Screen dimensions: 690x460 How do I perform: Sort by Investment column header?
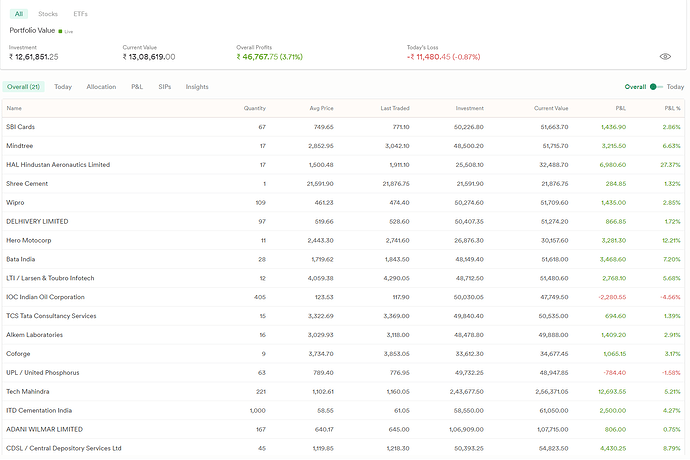click(470, 108)
